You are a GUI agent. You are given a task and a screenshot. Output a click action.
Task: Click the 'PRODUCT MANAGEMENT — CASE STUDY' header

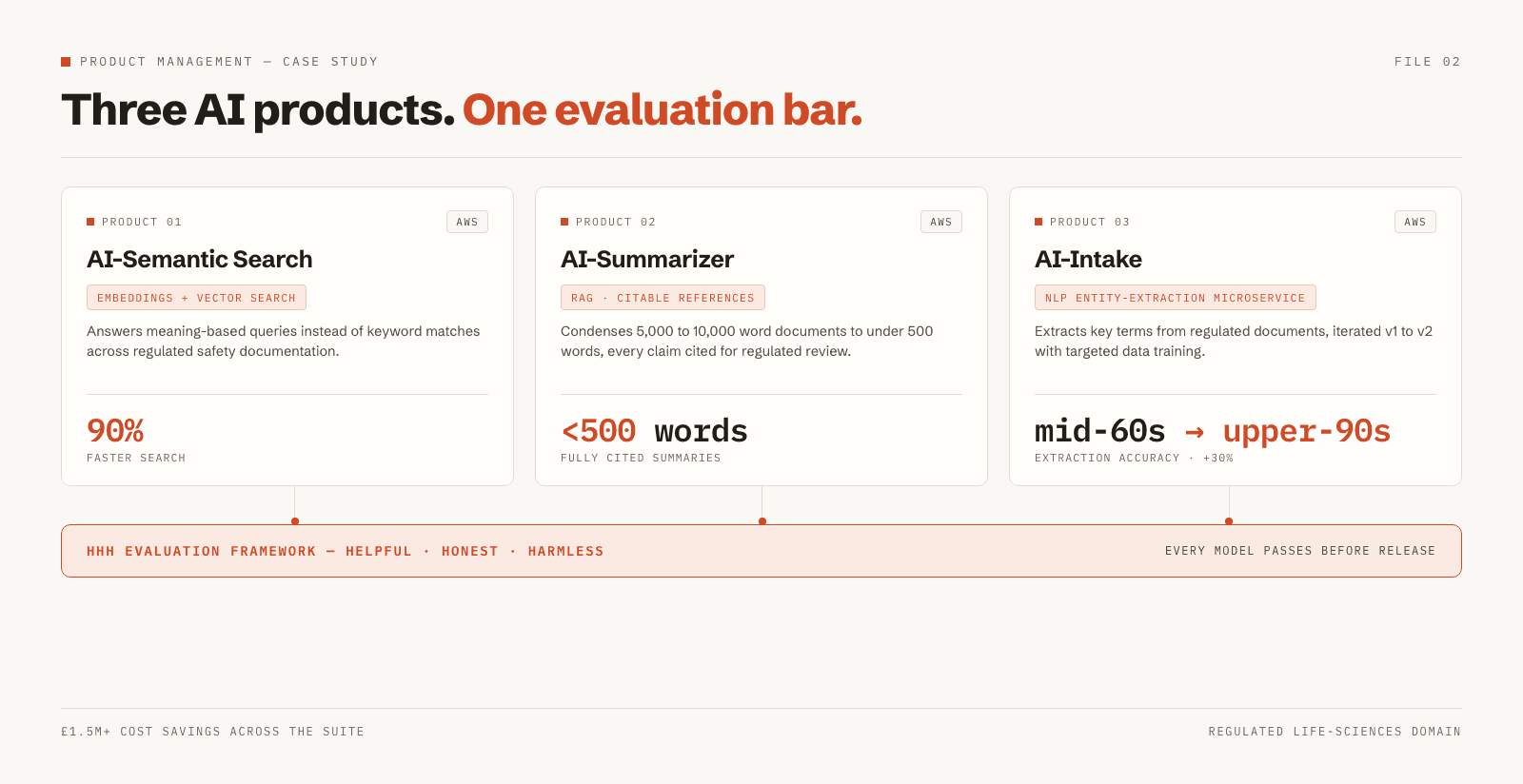pos(229,62)
